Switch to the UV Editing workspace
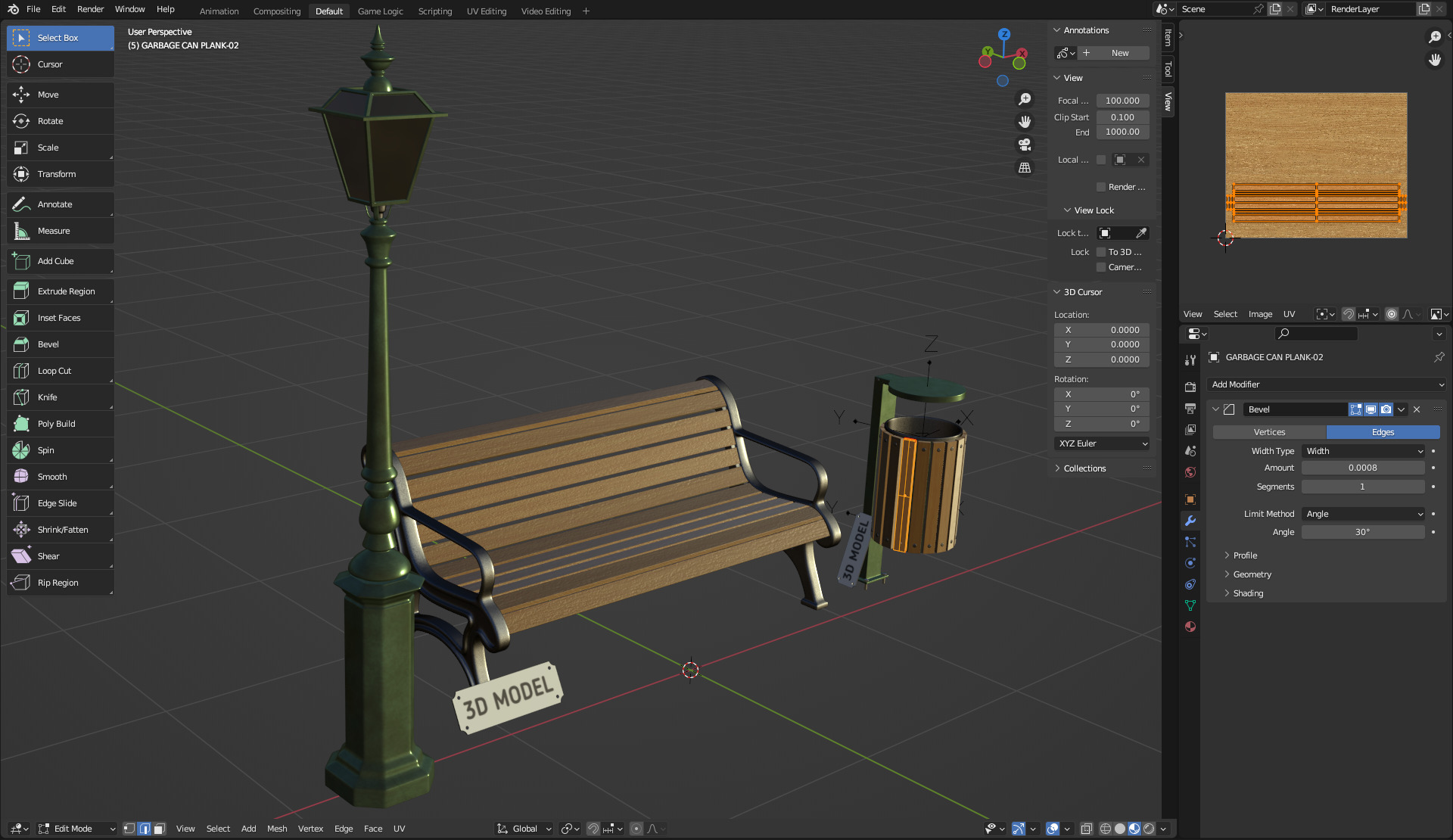The width and height of the screenshot is (1453, 840). click(486, 11)
